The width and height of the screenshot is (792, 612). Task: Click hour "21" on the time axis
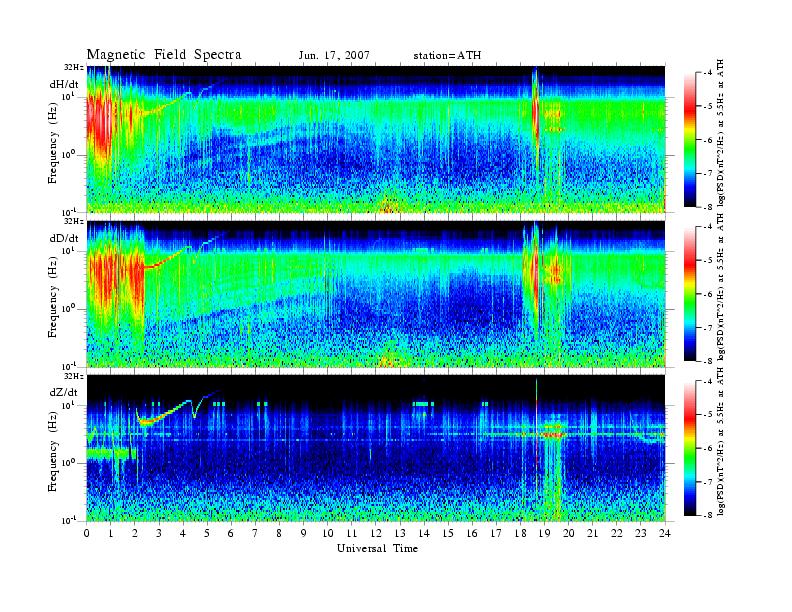point(592,533)
